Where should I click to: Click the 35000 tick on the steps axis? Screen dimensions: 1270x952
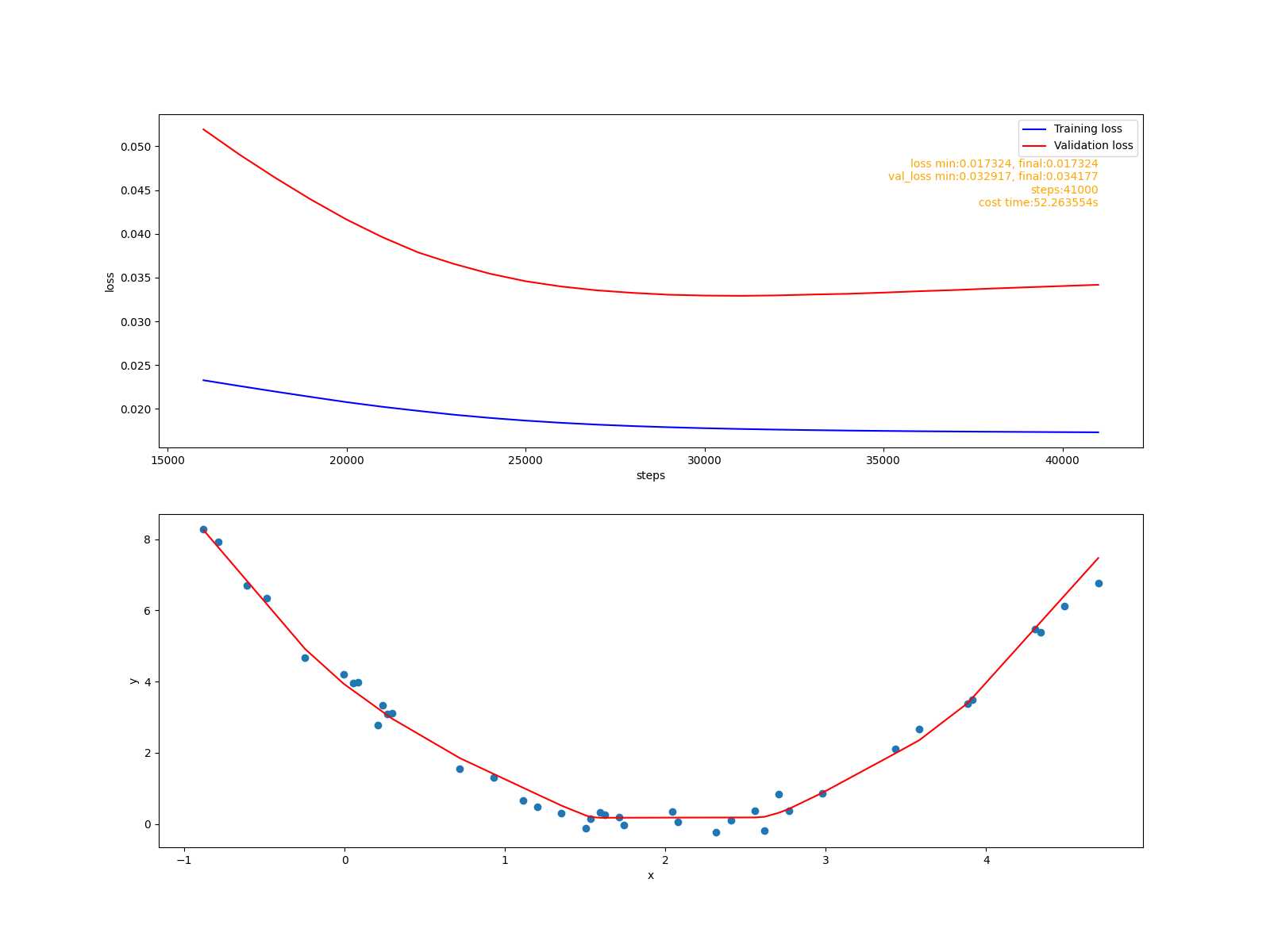(883, 460)
